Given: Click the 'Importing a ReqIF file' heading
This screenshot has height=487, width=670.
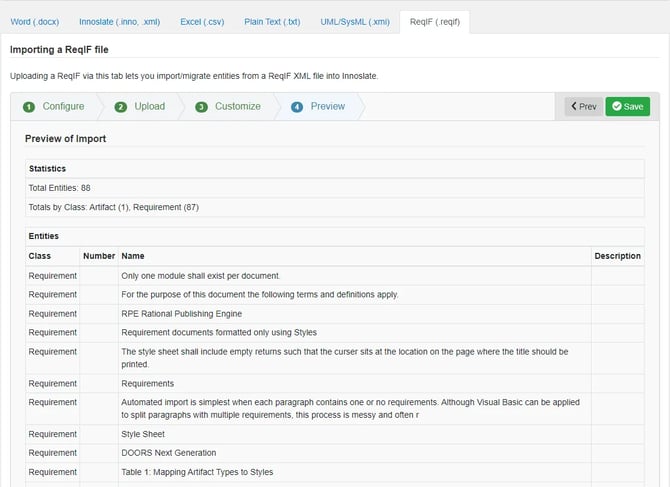Looking at the screenshot, I should pyautogui.click(x=59, y=50).
